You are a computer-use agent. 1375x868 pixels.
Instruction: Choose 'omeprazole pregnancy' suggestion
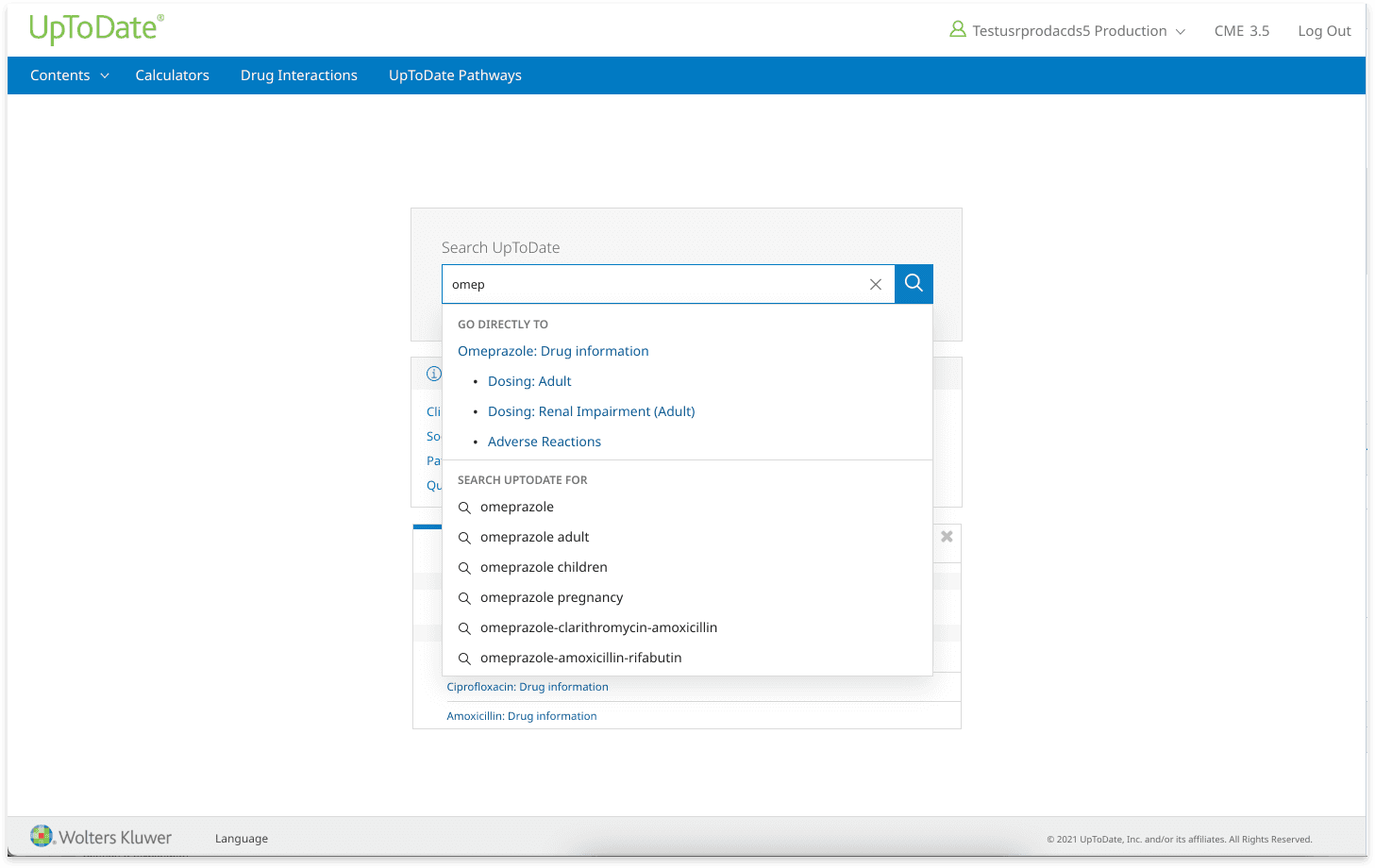pyautogui.click(x=552, y=597)
